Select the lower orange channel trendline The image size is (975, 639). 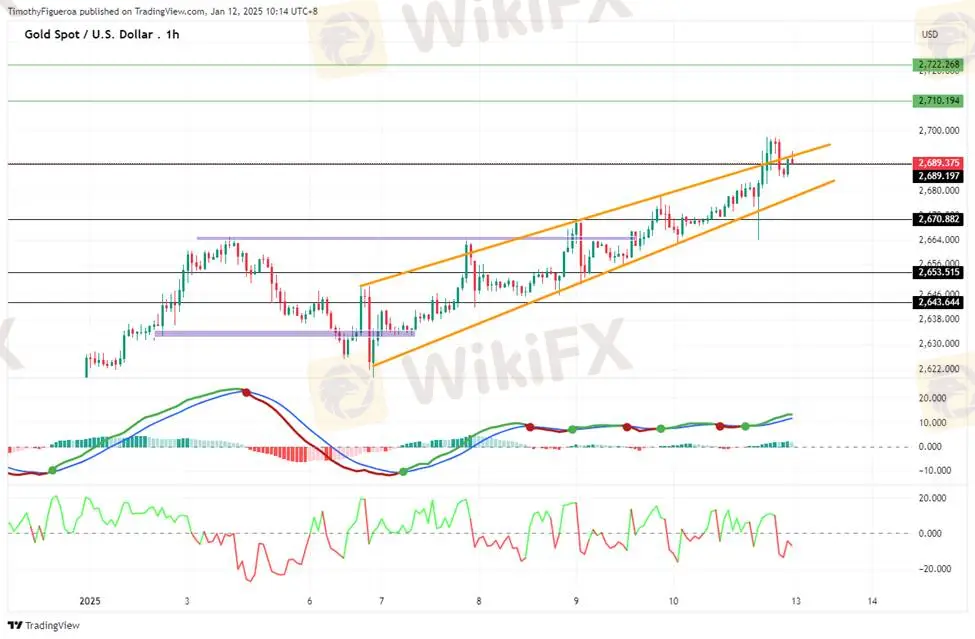pyautogui.click(x=603, y=273)
